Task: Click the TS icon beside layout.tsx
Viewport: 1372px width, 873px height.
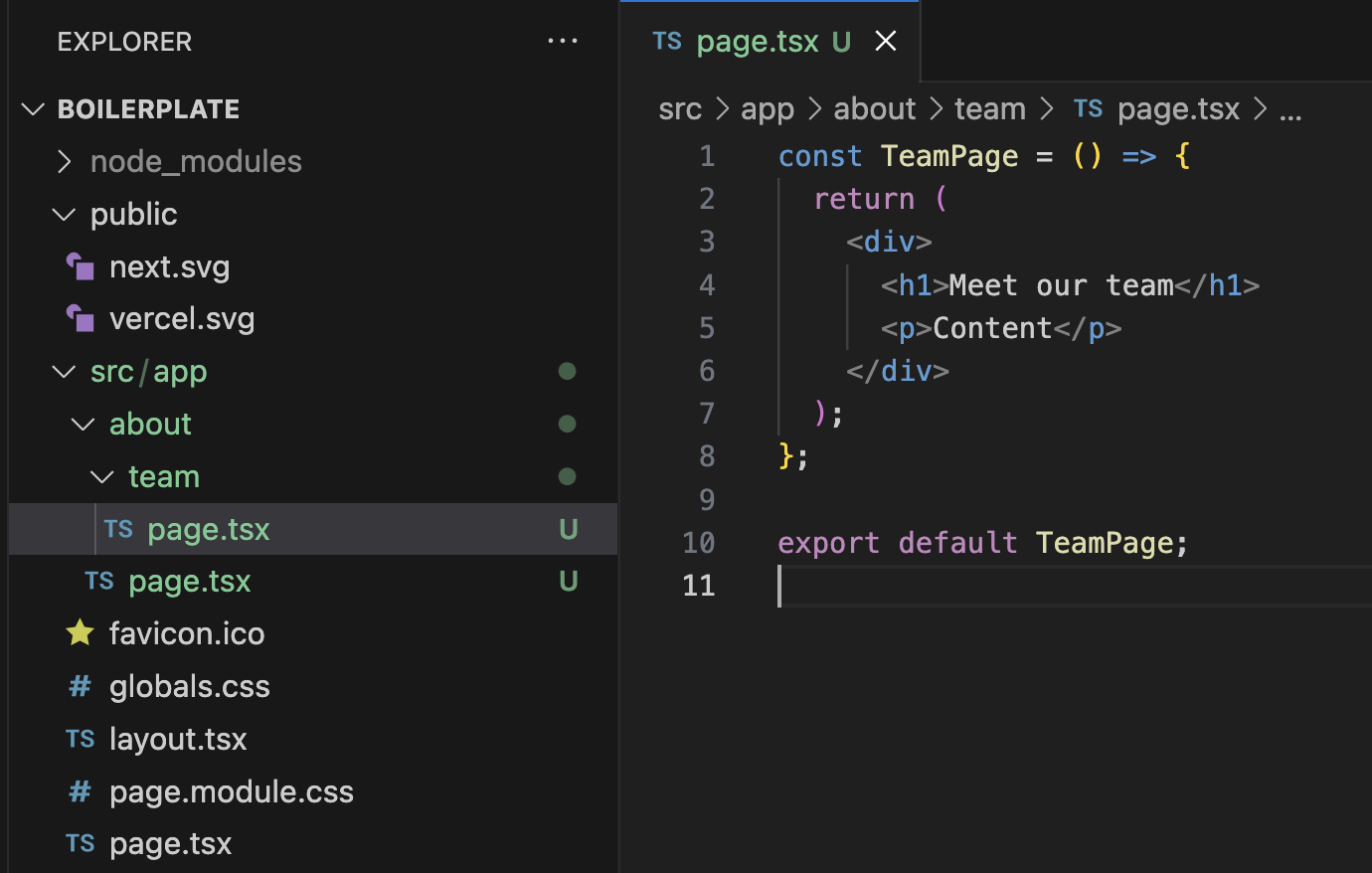Action: [80, 739]
